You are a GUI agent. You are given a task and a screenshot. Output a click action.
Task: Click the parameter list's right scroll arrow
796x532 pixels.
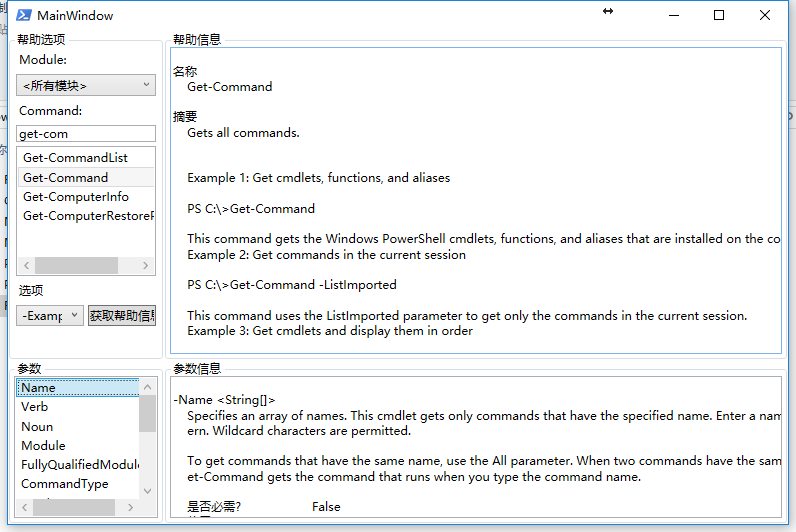tap(131, 507)
